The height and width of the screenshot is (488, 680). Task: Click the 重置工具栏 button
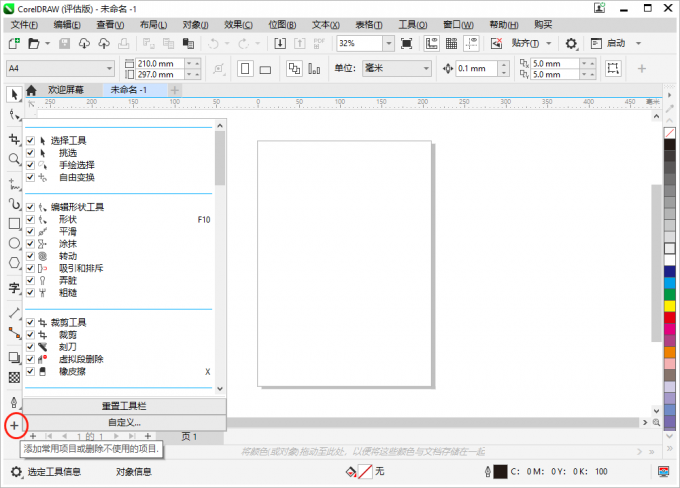[124, 406]
